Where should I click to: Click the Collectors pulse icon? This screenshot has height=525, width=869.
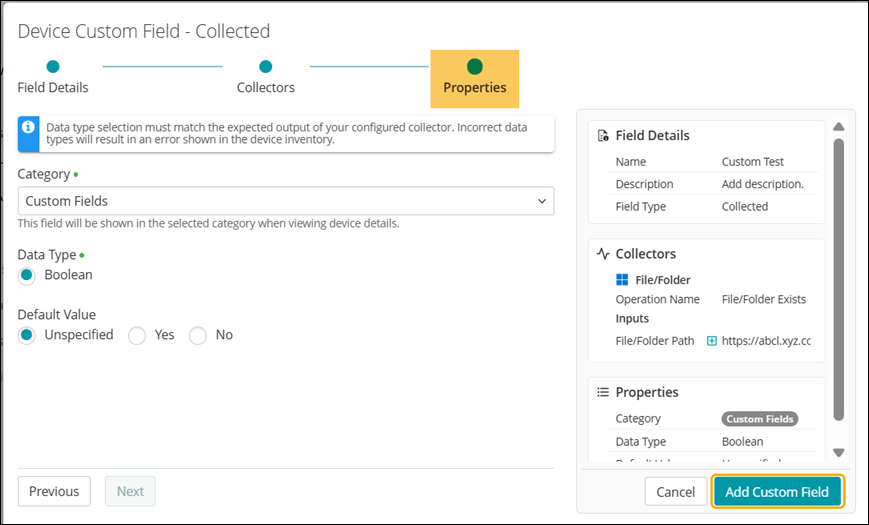click(603, 254)
